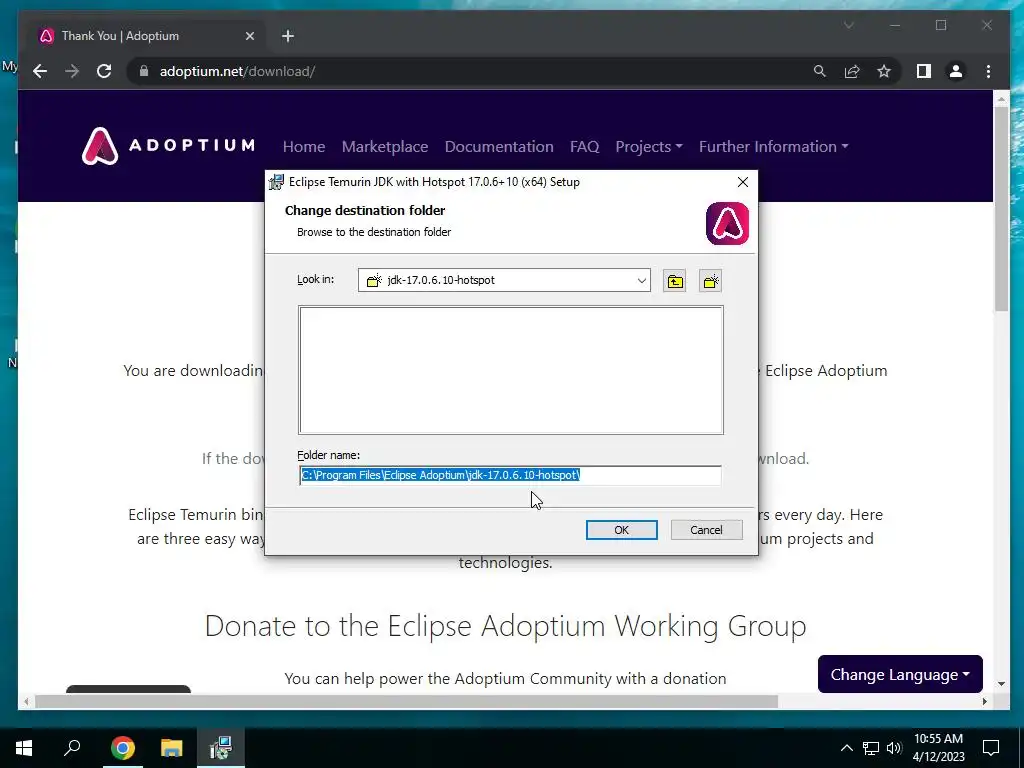Image resolution: width=1024 pixels, height=768 pixels.
Task: Open the Chrome profile icon
Action: (x=955, y=71)
